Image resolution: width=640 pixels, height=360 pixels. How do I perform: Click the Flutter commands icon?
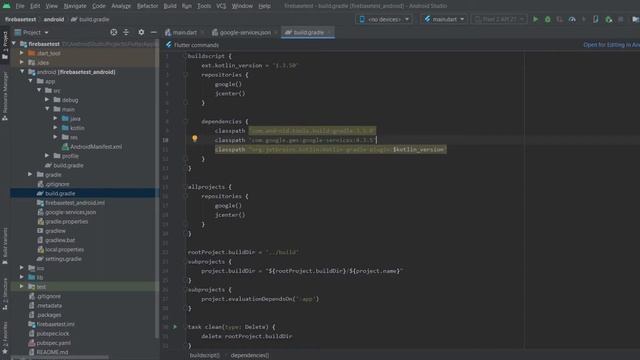[x=169, y=44]
